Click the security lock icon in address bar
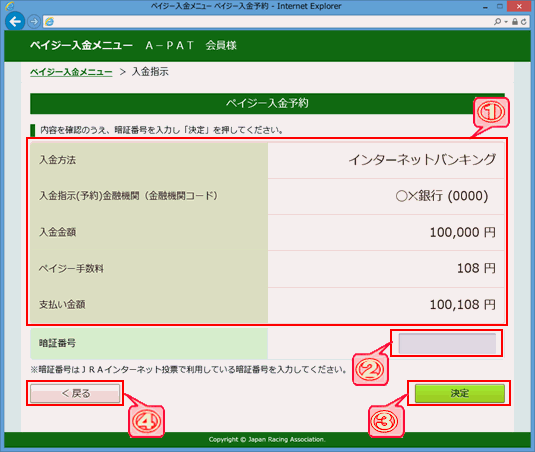Screen dimensions: 535x452 pyautogui.click(x=515, y=22)
